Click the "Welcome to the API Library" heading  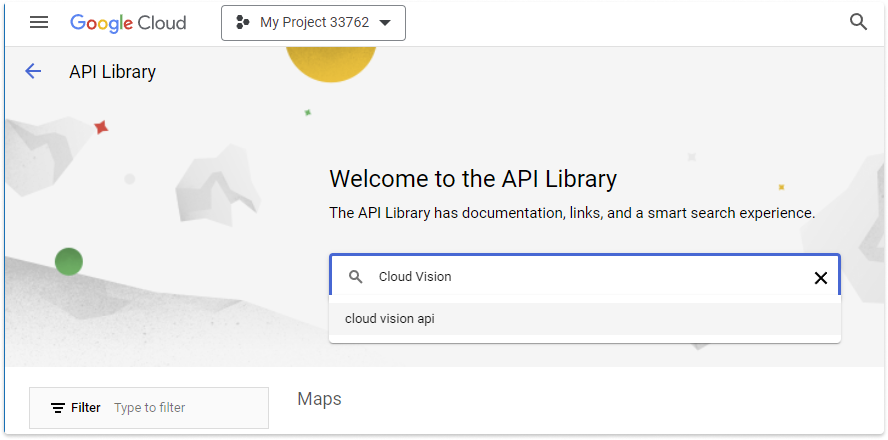point(473,179)
